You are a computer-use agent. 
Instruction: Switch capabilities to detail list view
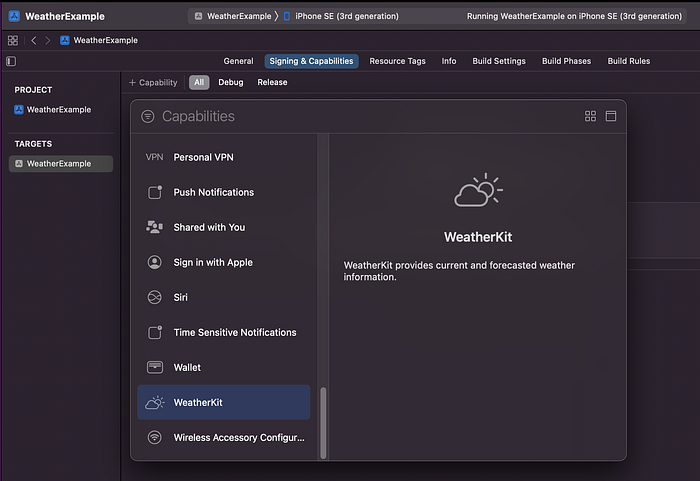coord(611,116)
